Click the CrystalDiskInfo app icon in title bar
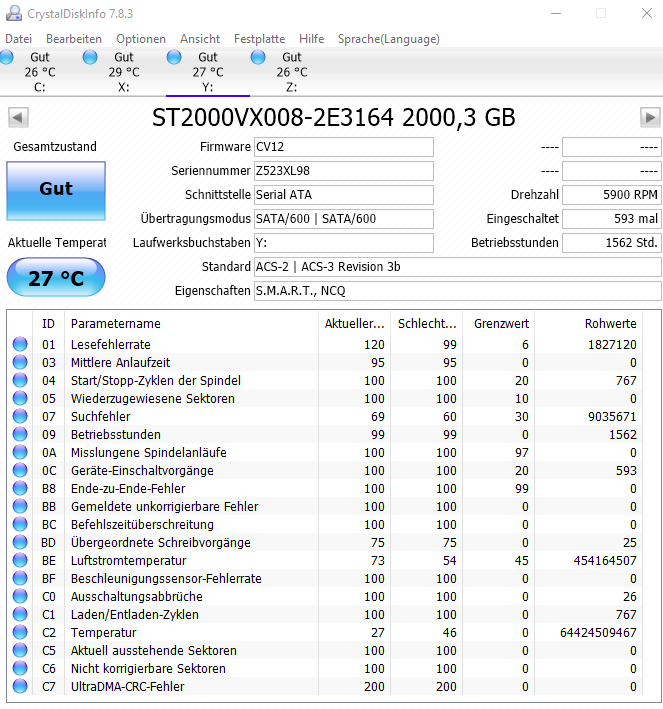Viewport: 663px width, 709px height. coord(14,14)
